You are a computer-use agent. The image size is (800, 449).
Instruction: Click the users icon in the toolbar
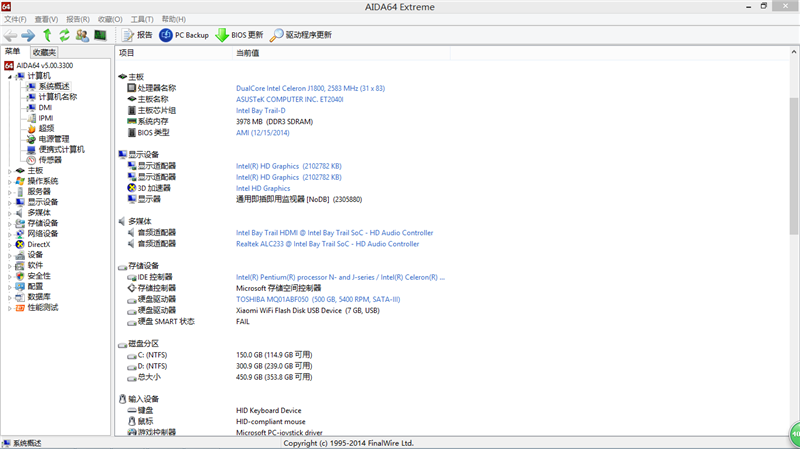82,35
